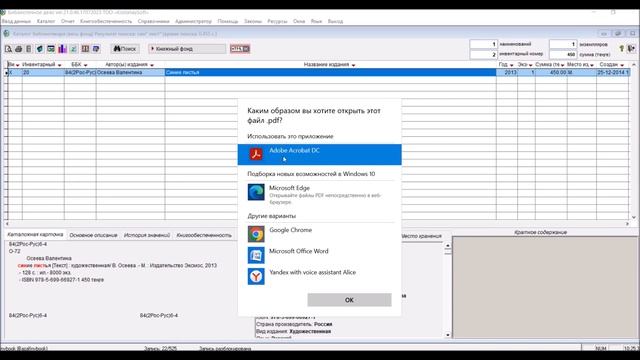
Task: Switch to the Основное описание tab
Action: 93,236
